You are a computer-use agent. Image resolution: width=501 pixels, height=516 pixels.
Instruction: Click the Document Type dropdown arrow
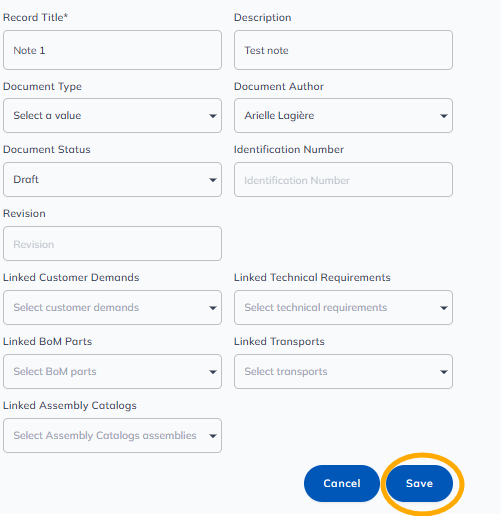click(x=213, y=116)
